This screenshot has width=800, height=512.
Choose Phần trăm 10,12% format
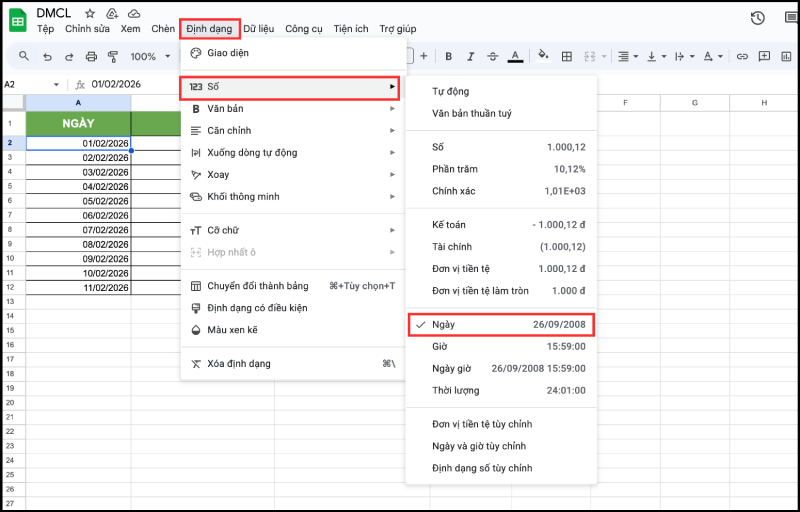pos(501,169)
